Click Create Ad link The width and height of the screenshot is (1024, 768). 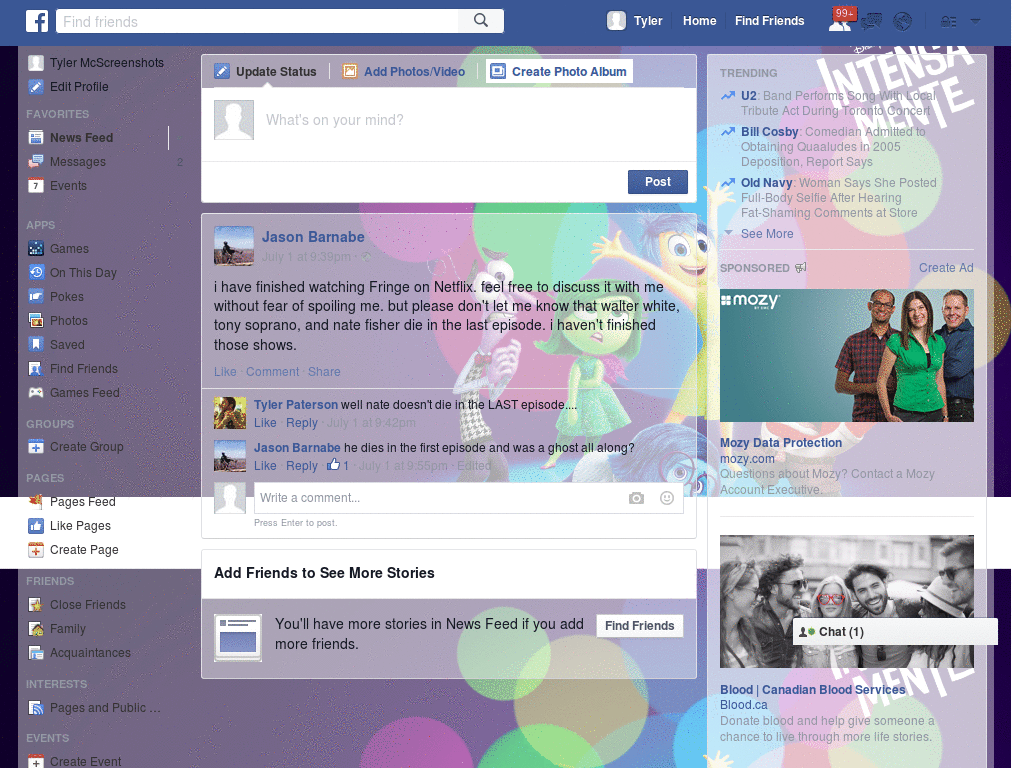(946, 268)
